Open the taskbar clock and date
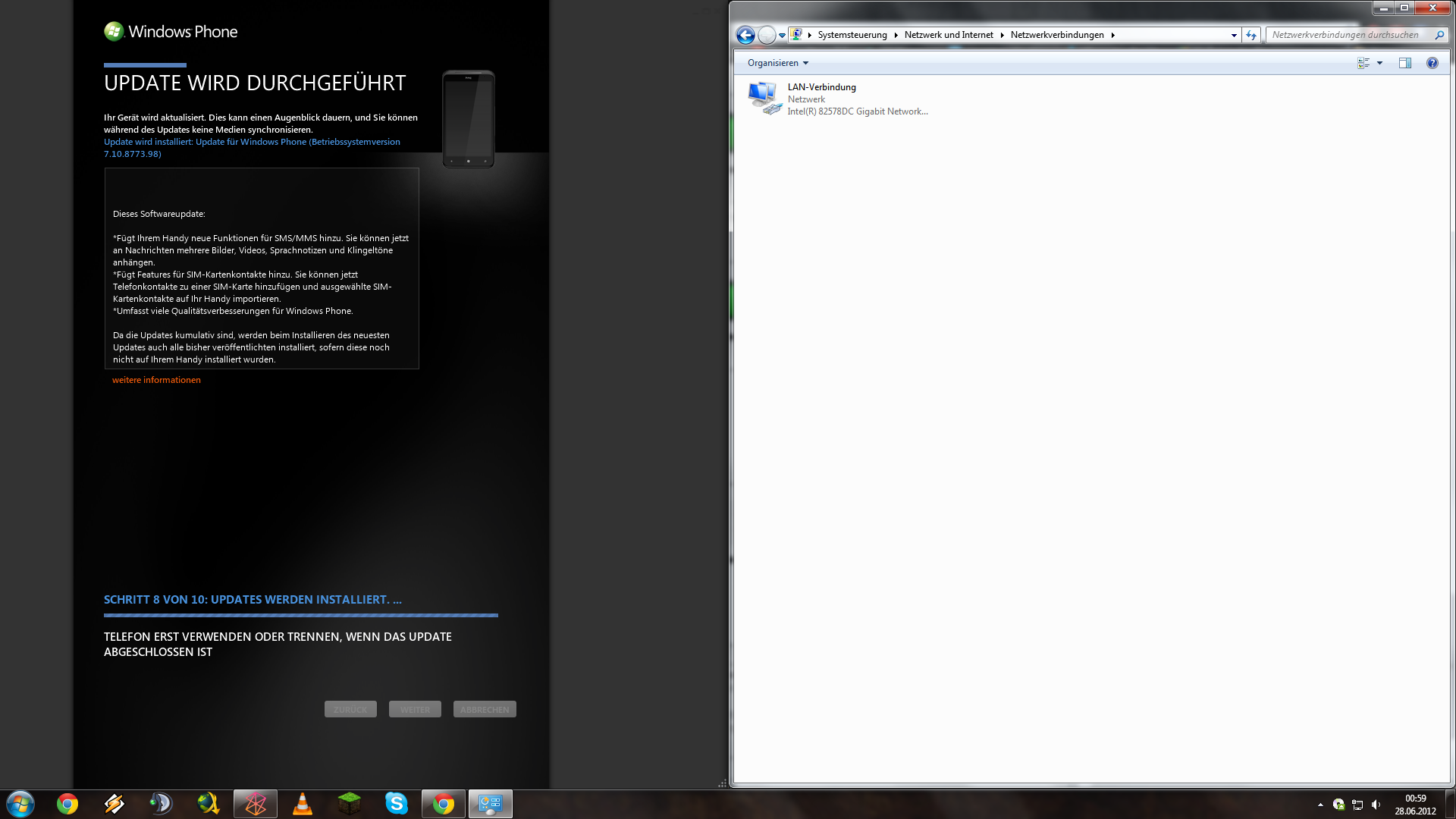Image resolution: width=1456 pixels, height=819 pixels. click(x=1415, y=805)
